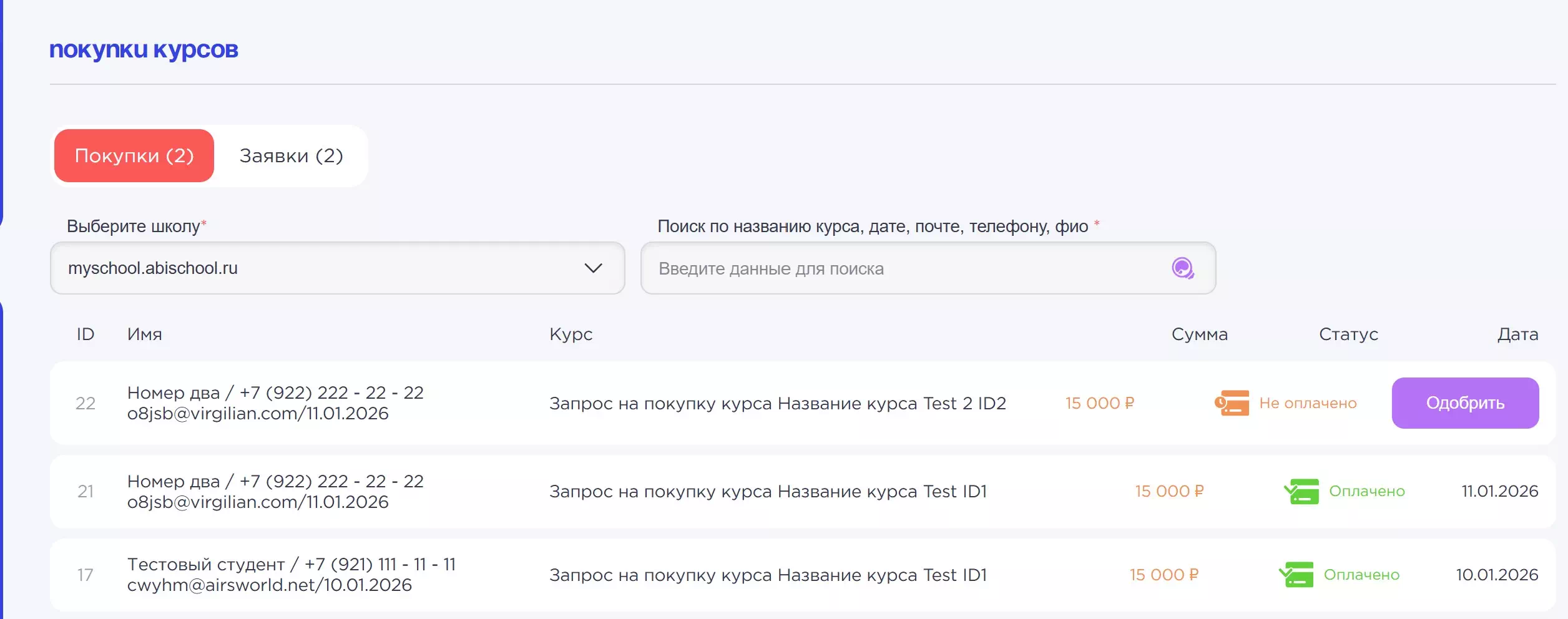Click the 11.01.2026 date of order 21

[x=1499, y=491]
